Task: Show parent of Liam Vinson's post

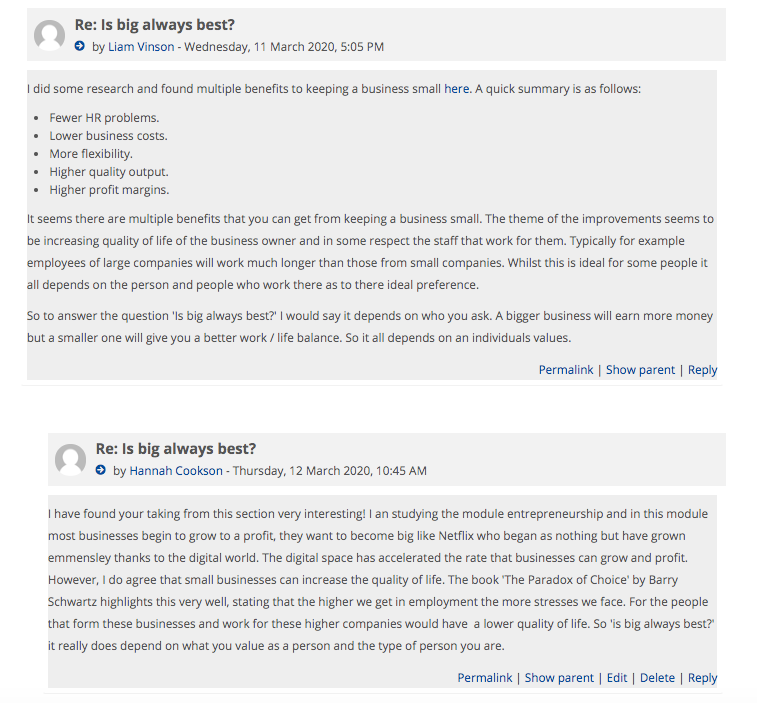Action: 640,370
